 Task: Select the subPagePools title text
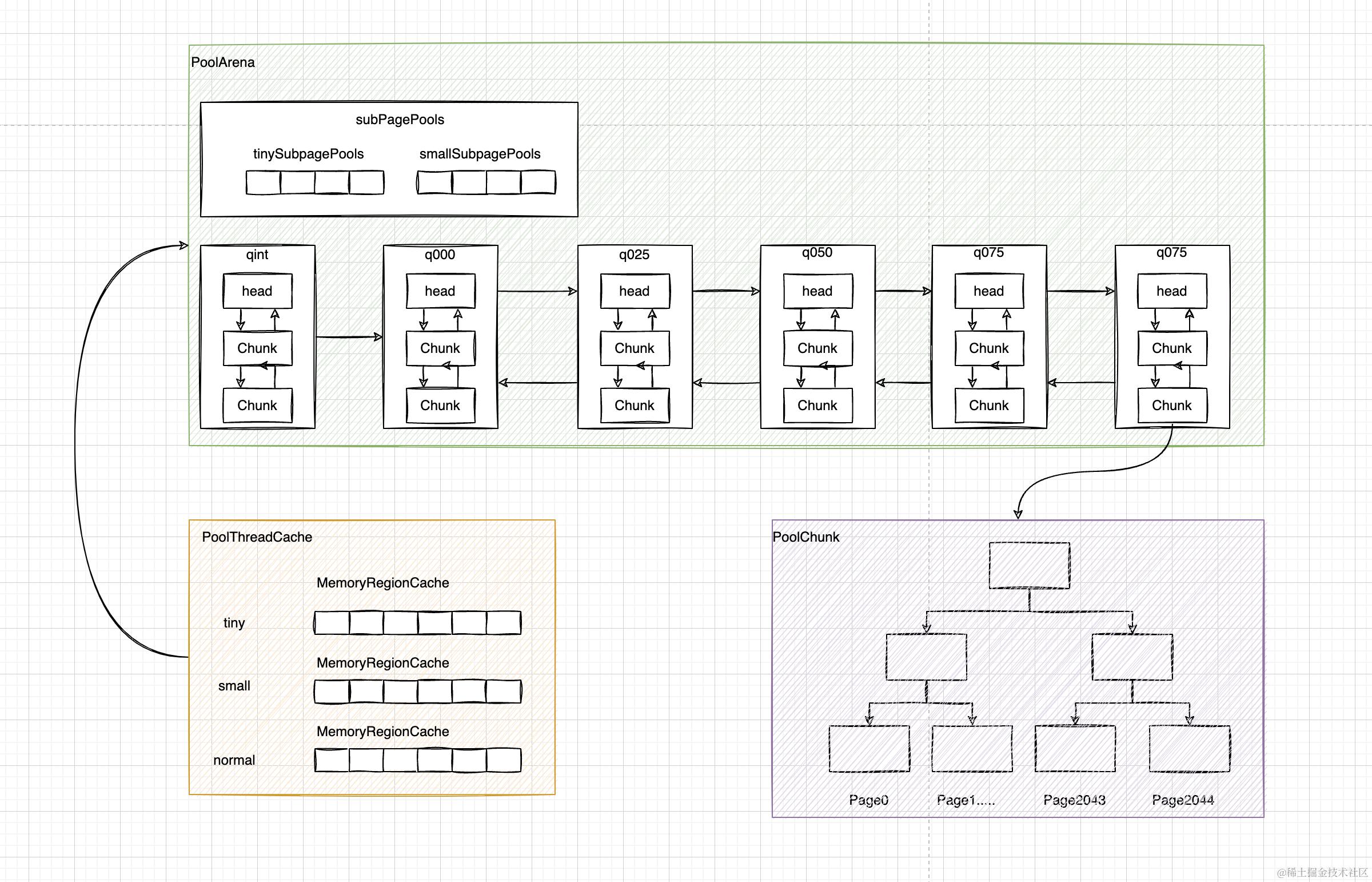pos(400,120)
